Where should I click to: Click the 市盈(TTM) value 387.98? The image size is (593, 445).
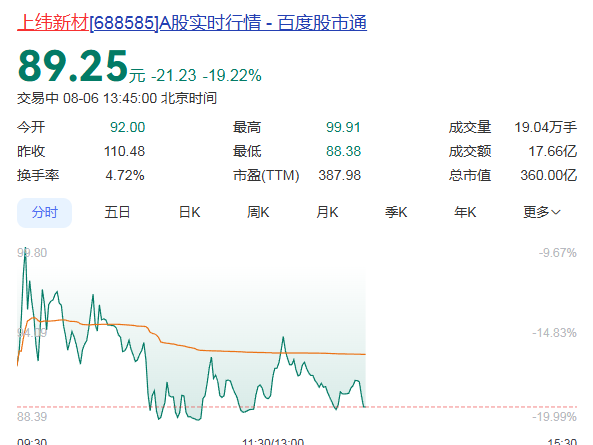click(340, 175)
